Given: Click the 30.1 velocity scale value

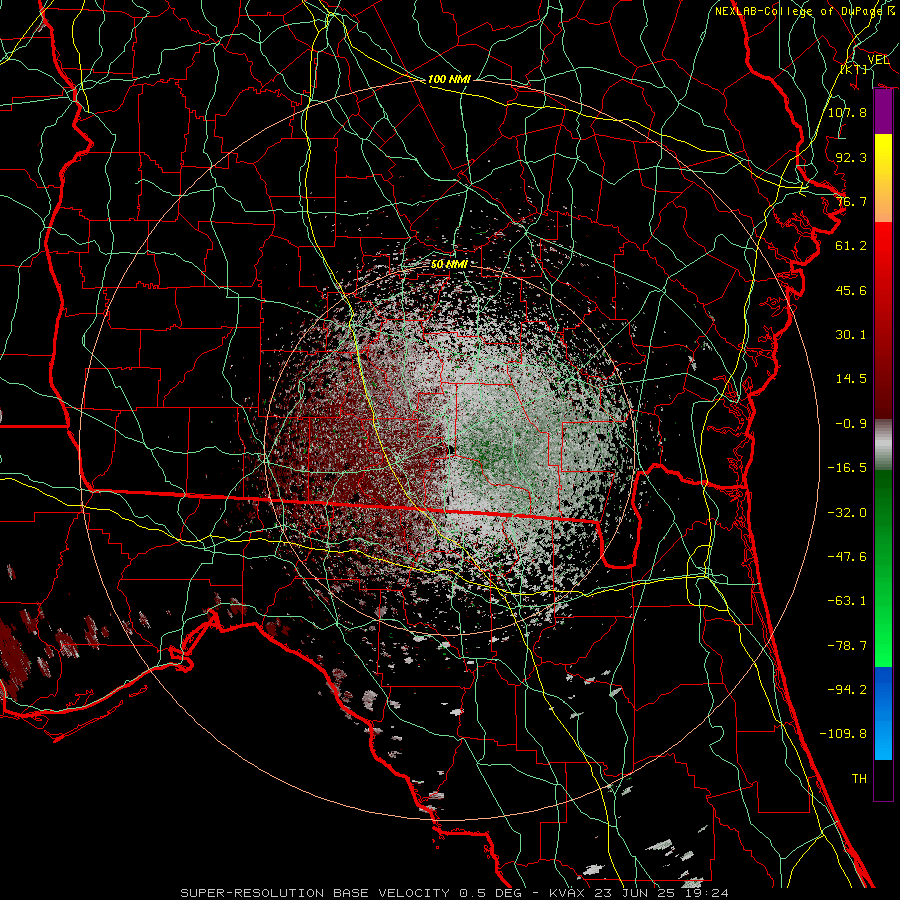Looking at the screenshot, I should tap(851, 335).
